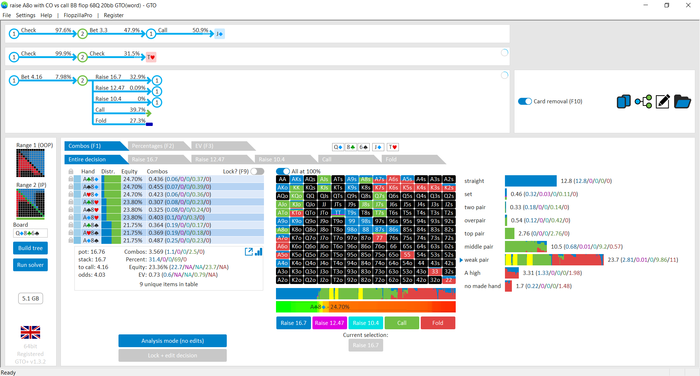
Task: Open the File menu
Action: 7,15
